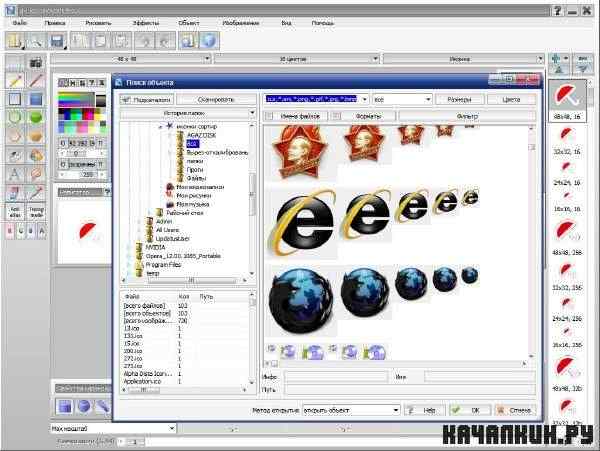600x451 pixels.
Task: Open the Изображение menu
Action: (241, 23)
